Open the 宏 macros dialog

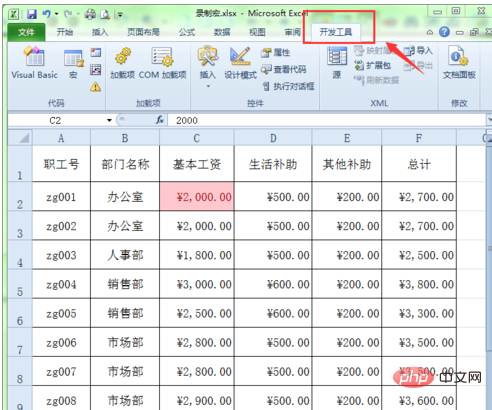pyautogui.click(x=73, y=64)
